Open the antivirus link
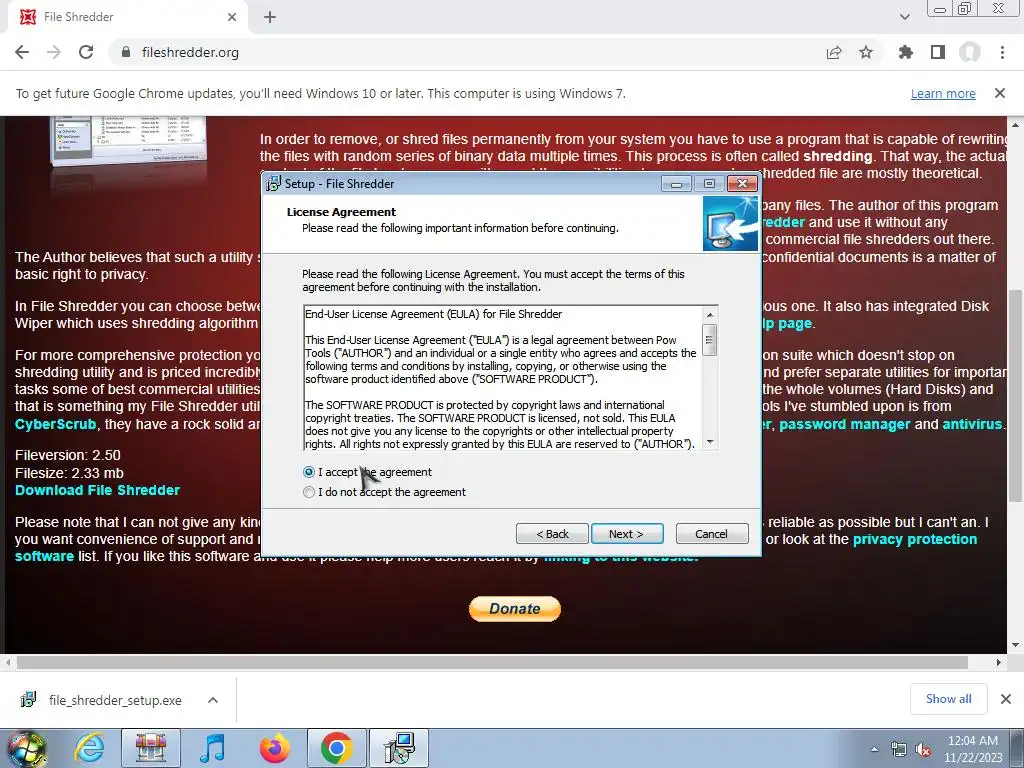Viewport: 1024px width, 768px height. [972, 424]
